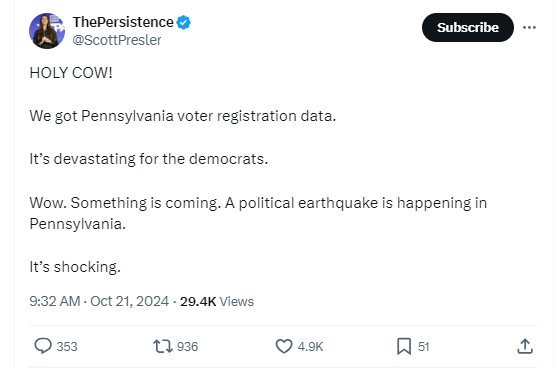Open the 9:32 AM Oct 21, 2024 timestamp

pos(99,301)
